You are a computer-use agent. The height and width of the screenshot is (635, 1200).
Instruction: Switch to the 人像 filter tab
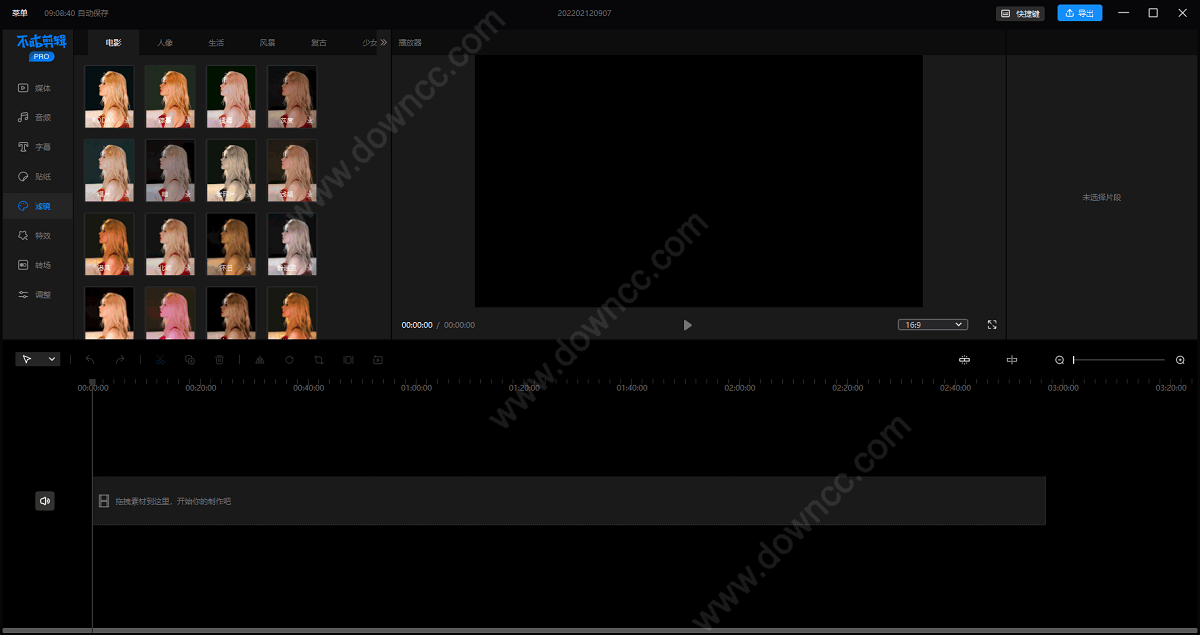tap(165, 43)
